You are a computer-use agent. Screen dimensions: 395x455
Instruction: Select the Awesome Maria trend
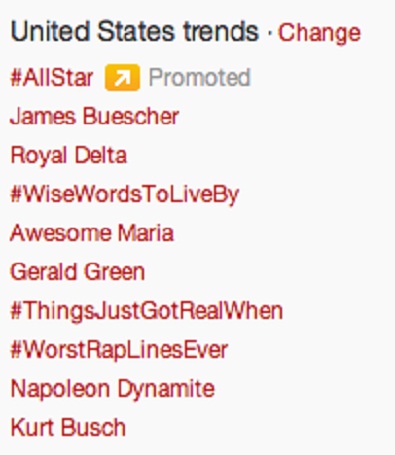click(92, 233)
